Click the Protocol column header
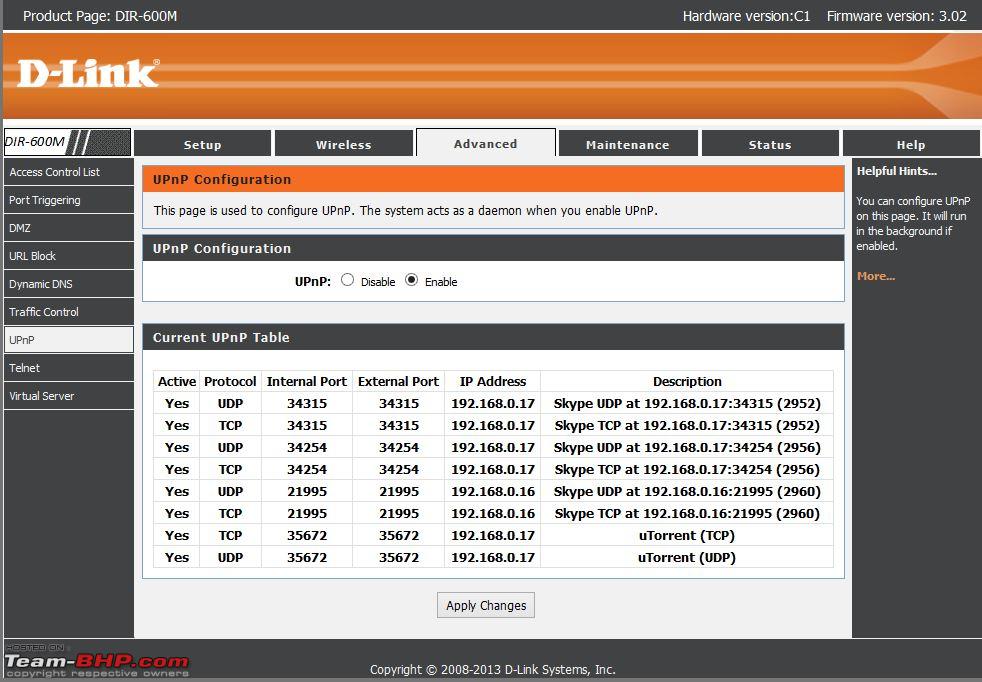982x682 pixels. pyautogui.click(x=230, y=381)
